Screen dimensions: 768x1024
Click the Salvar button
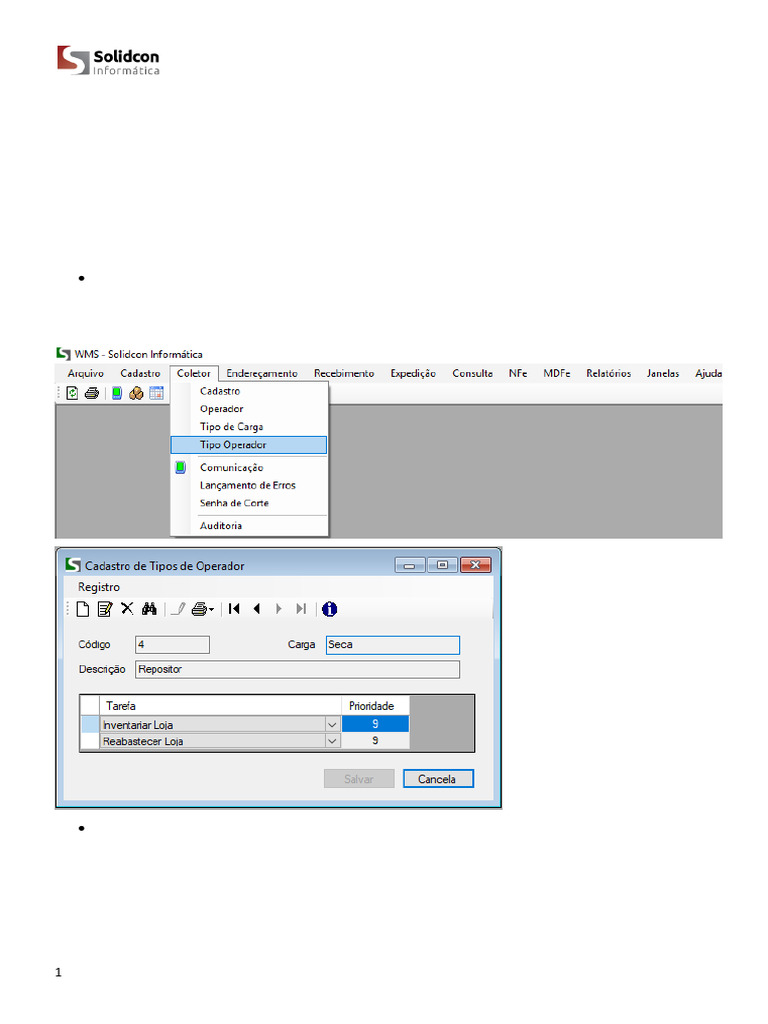pyautogui.click(x=359, y=779)
